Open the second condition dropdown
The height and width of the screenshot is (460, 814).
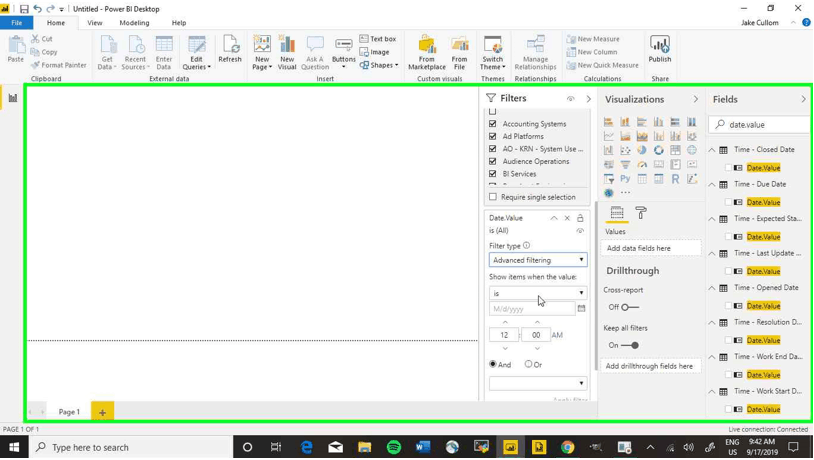(538, 383)
